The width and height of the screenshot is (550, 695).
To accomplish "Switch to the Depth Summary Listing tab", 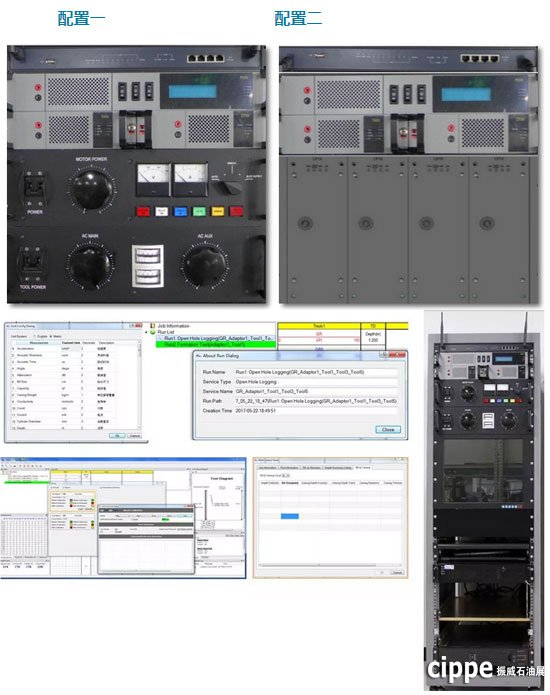I will click(338, 468).
